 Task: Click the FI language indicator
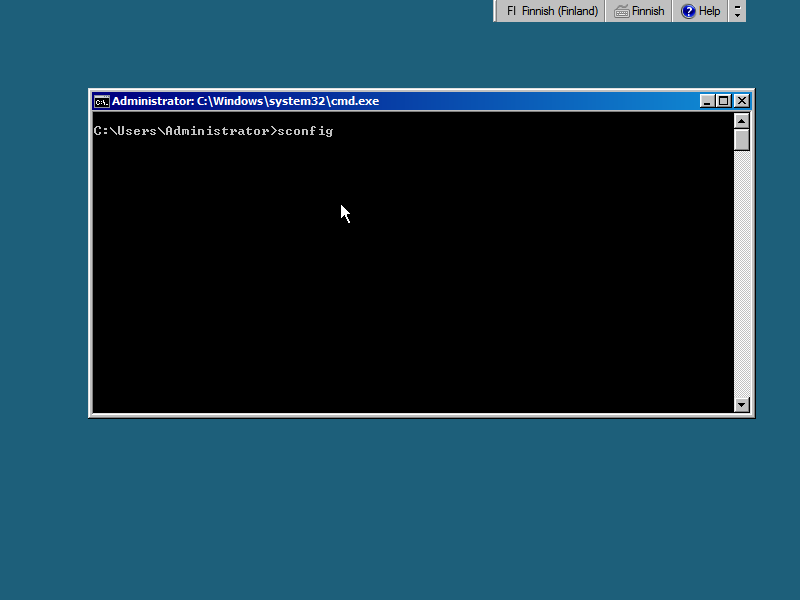tap(511, 11)
